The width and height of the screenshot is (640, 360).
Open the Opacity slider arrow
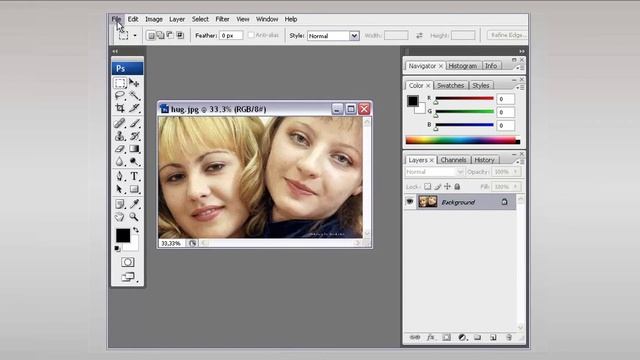(x=516, y=172)
